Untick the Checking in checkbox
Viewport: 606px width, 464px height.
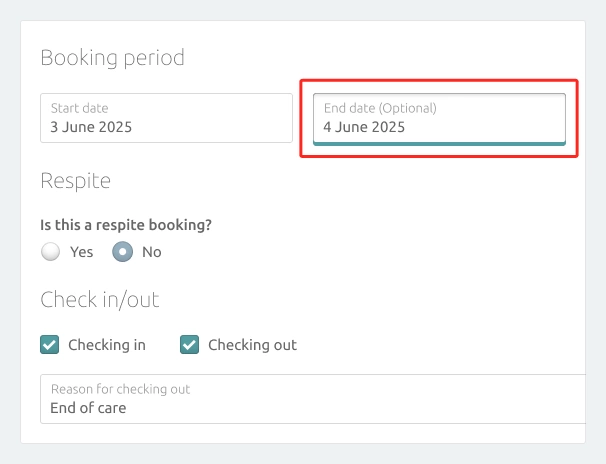coord(49,345)
